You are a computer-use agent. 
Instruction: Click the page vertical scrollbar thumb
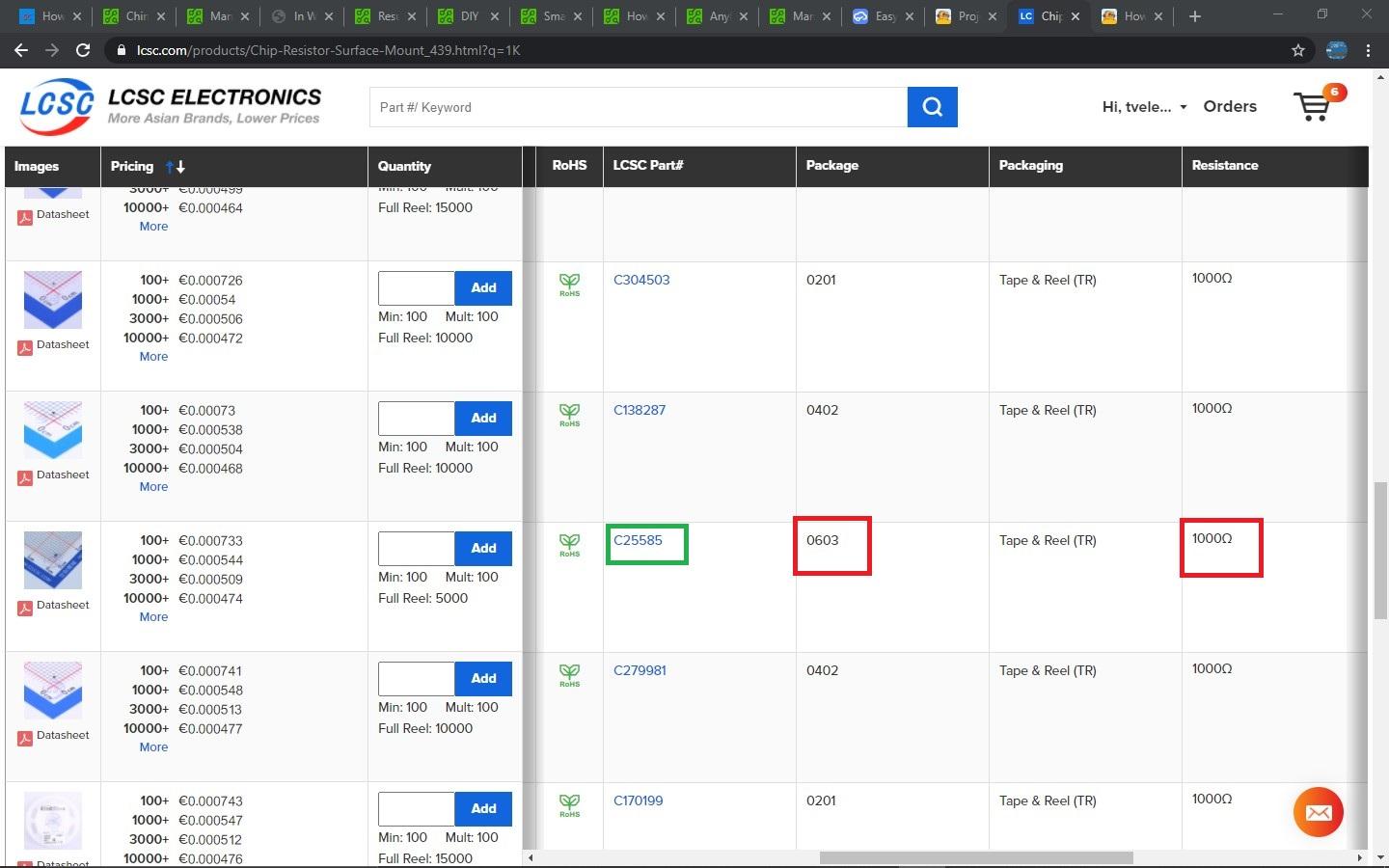(x=1380, y=550)
